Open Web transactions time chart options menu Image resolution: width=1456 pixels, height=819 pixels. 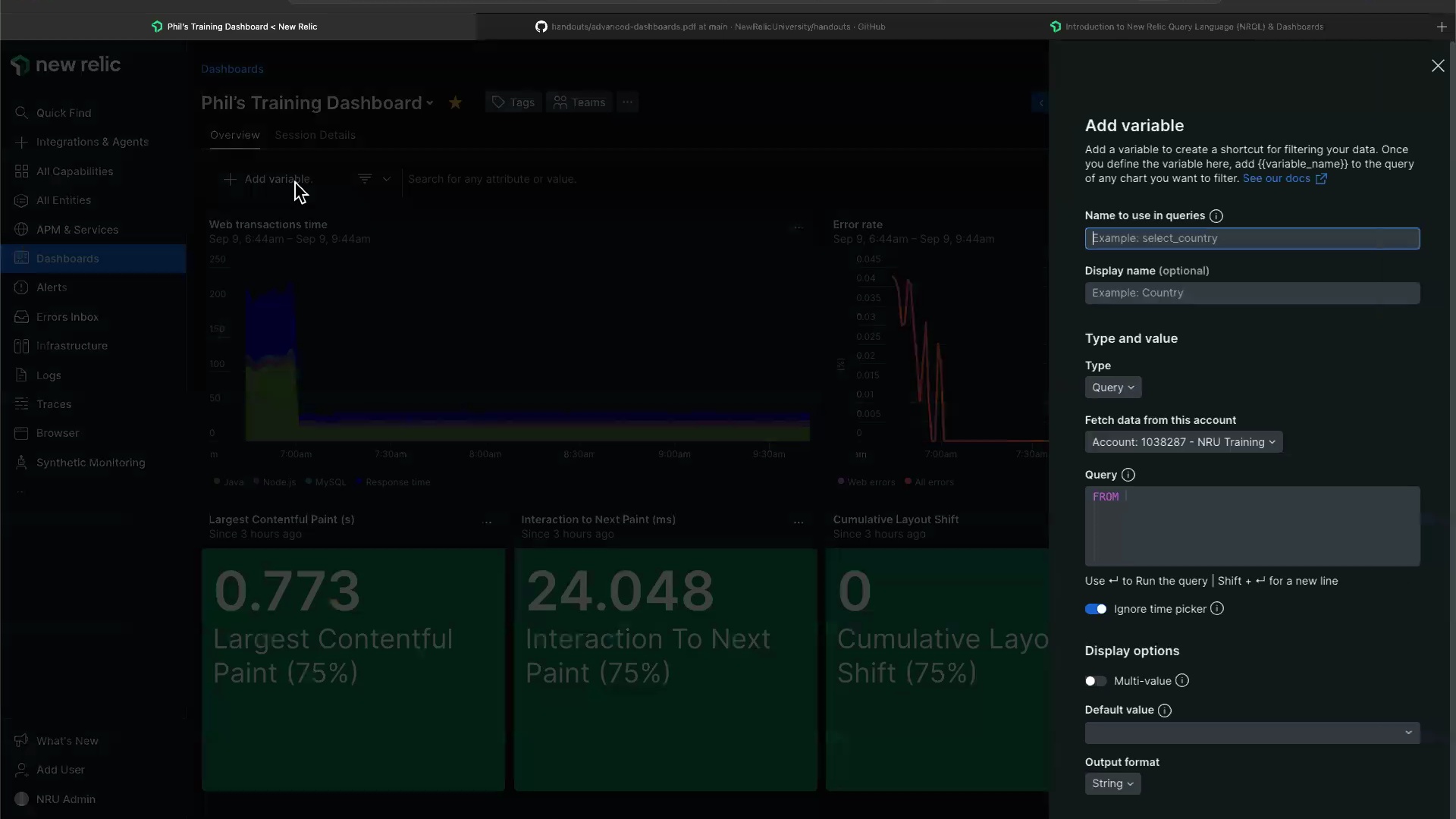tap(798, 227)
